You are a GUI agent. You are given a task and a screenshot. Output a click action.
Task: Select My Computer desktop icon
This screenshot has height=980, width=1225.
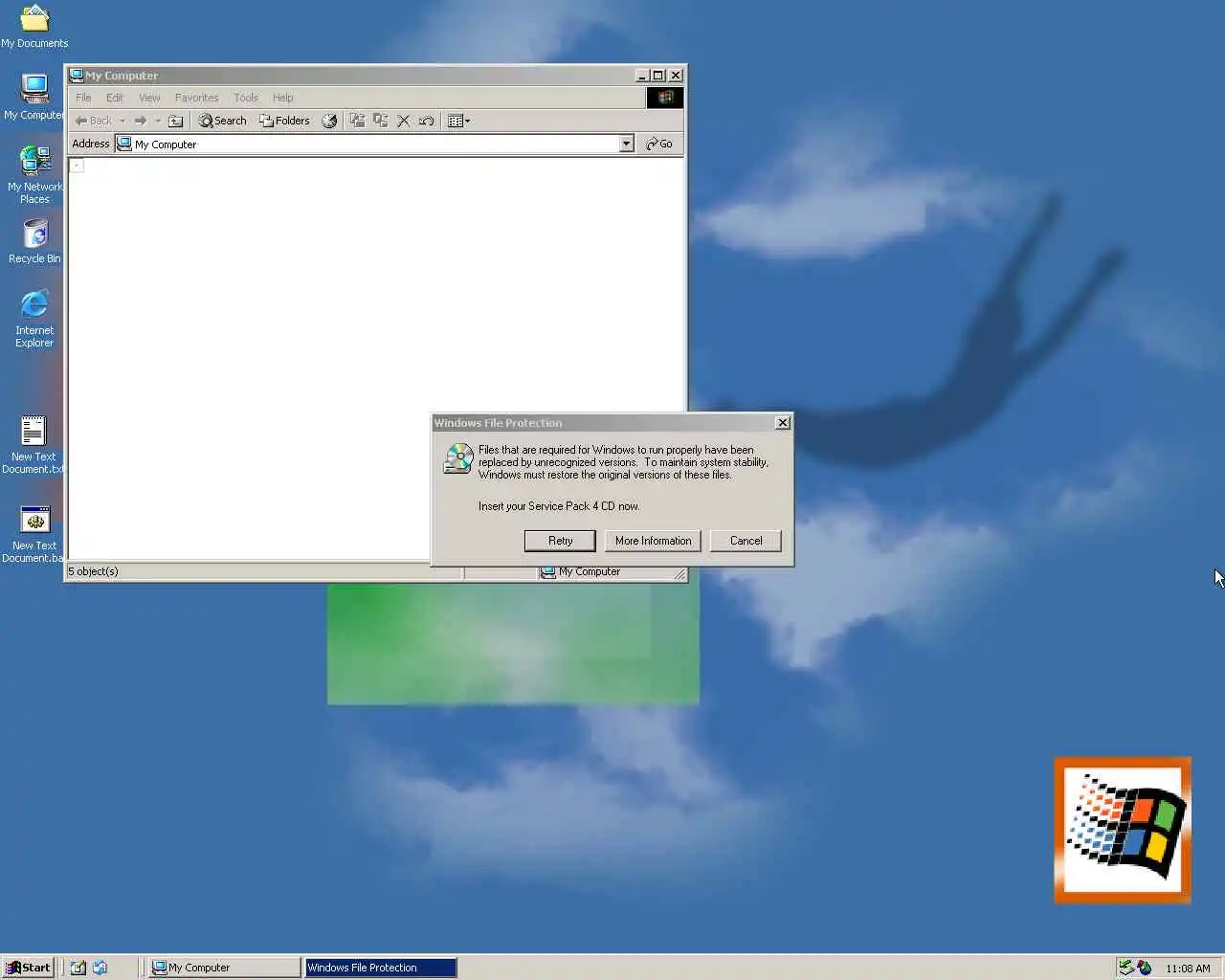pos(34,97)
